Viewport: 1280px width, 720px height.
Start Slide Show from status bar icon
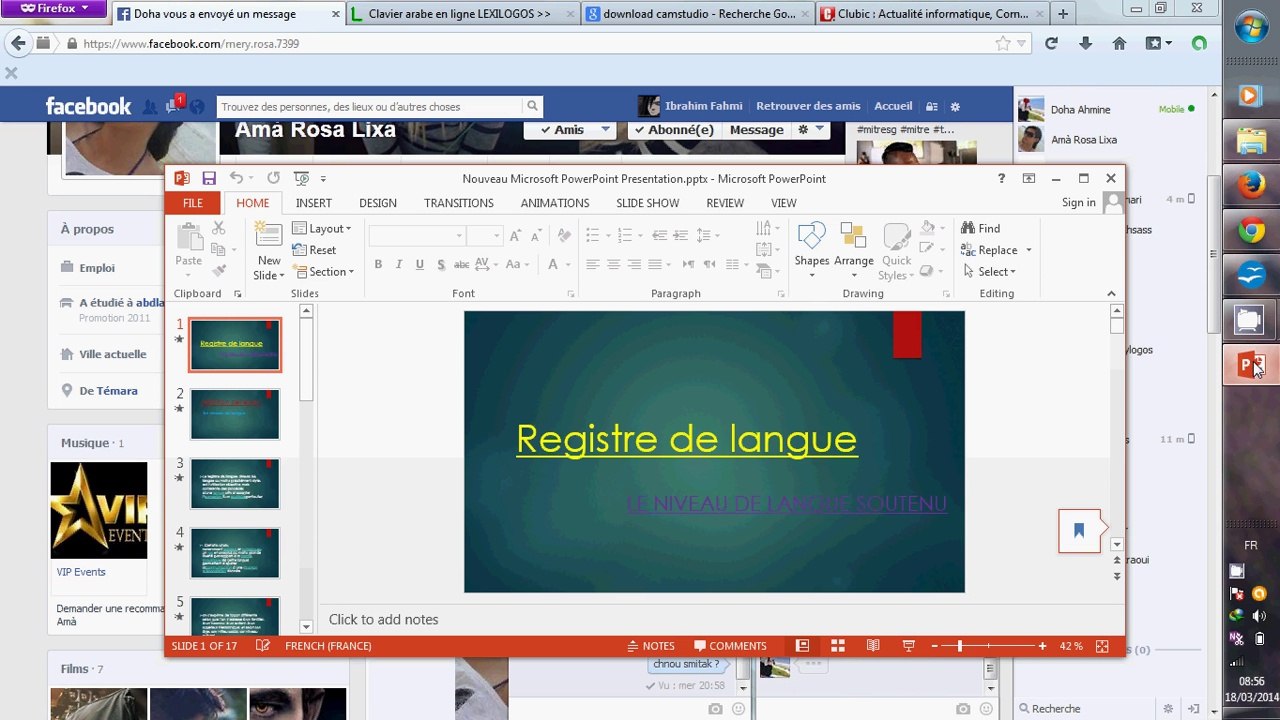click(908, 646)
